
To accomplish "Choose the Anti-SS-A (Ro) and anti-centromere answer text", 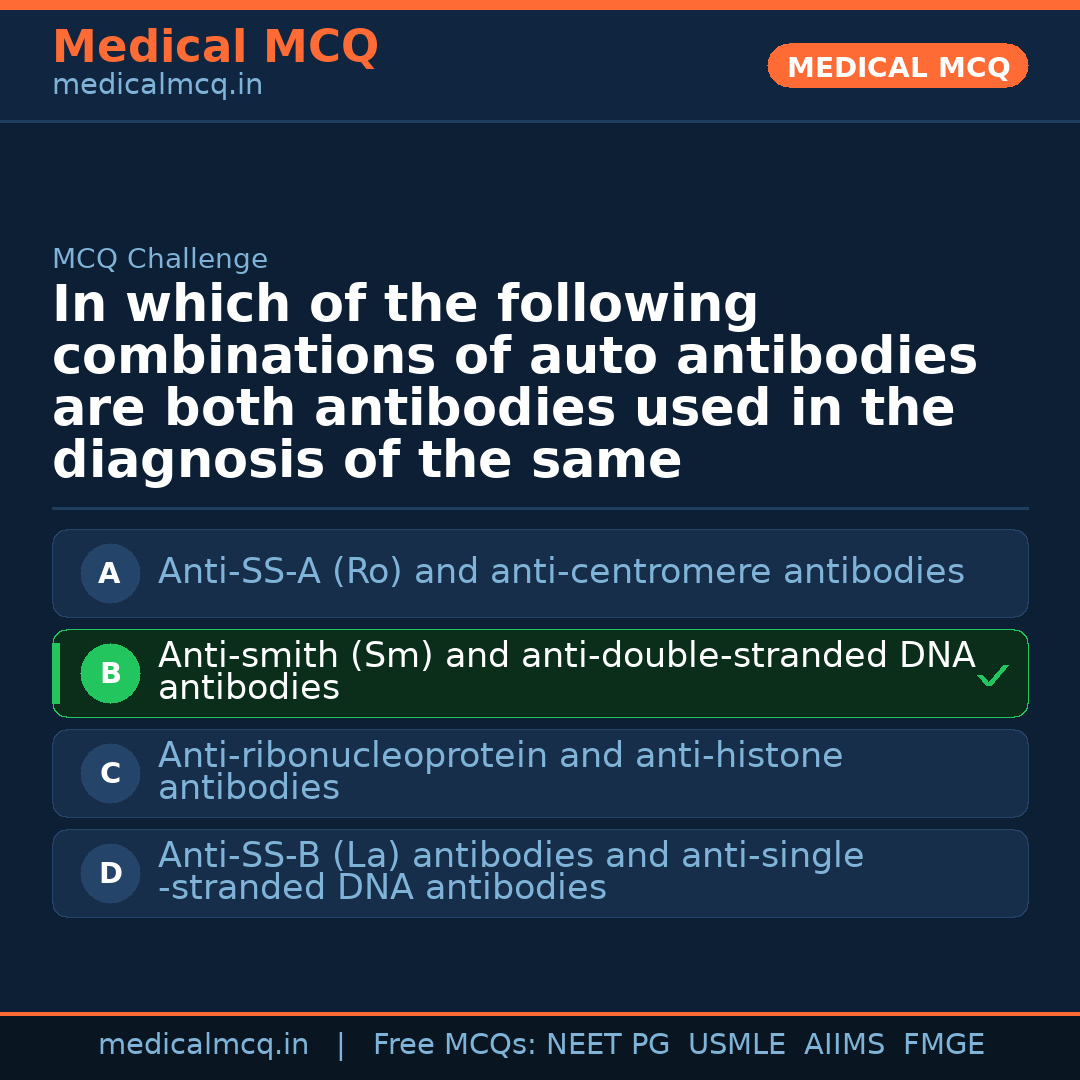I will (561, 572).
